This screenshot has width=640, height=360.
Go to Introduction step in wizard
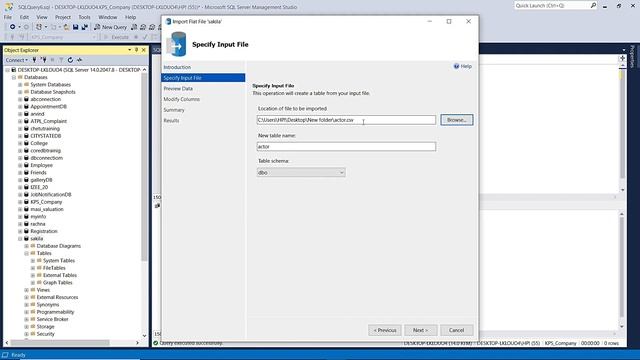177,67
